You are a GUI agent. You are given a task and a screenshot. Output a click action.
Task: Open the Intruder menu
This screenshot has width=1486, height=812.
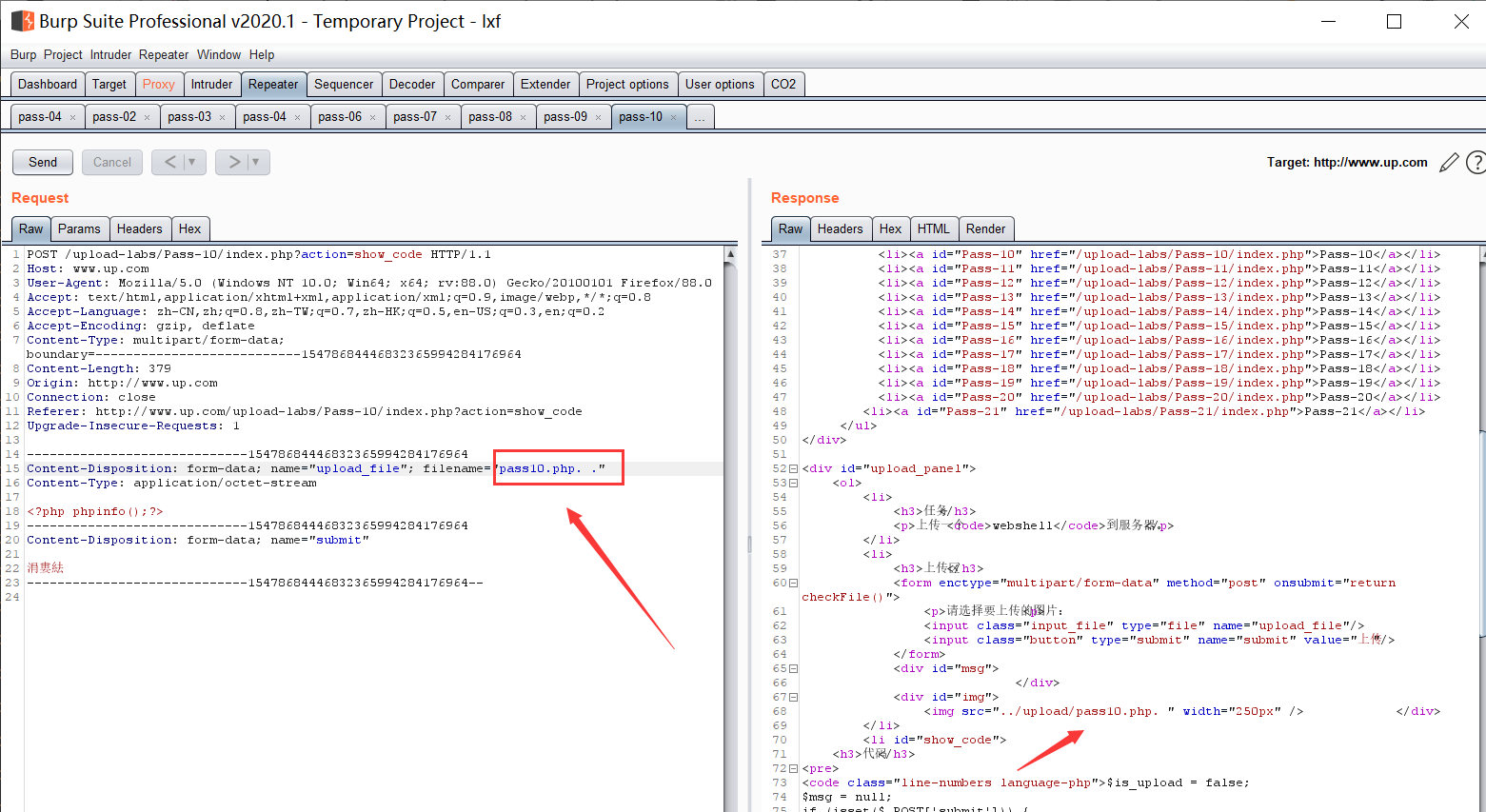point(110,54)
